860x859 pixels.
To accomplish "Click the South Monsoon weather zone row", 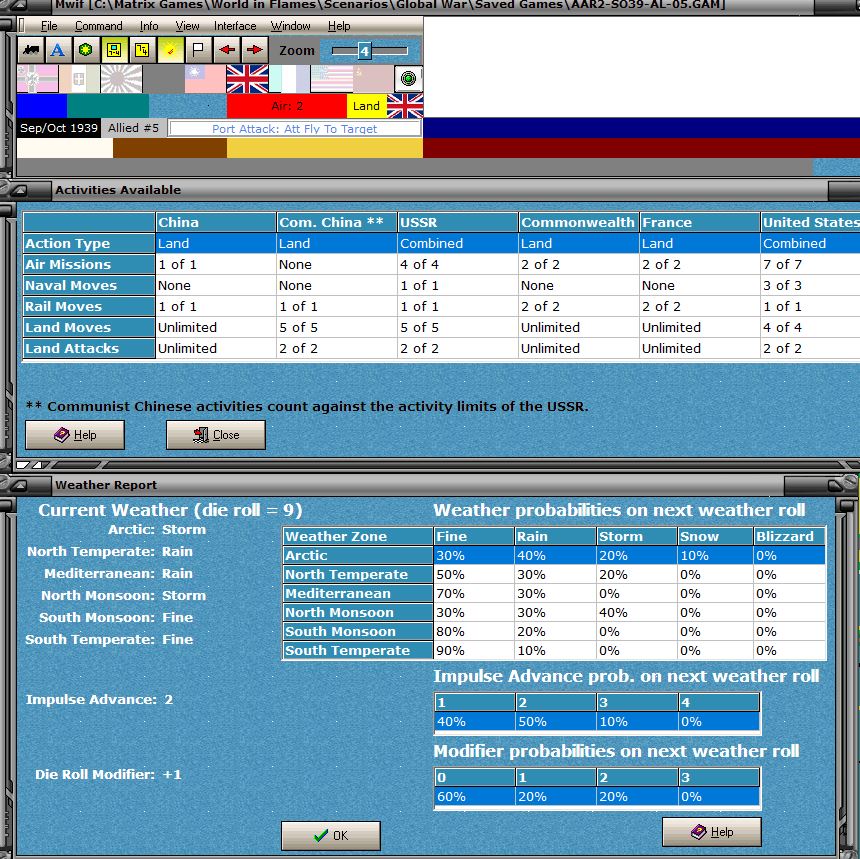I will click(554, 631).
